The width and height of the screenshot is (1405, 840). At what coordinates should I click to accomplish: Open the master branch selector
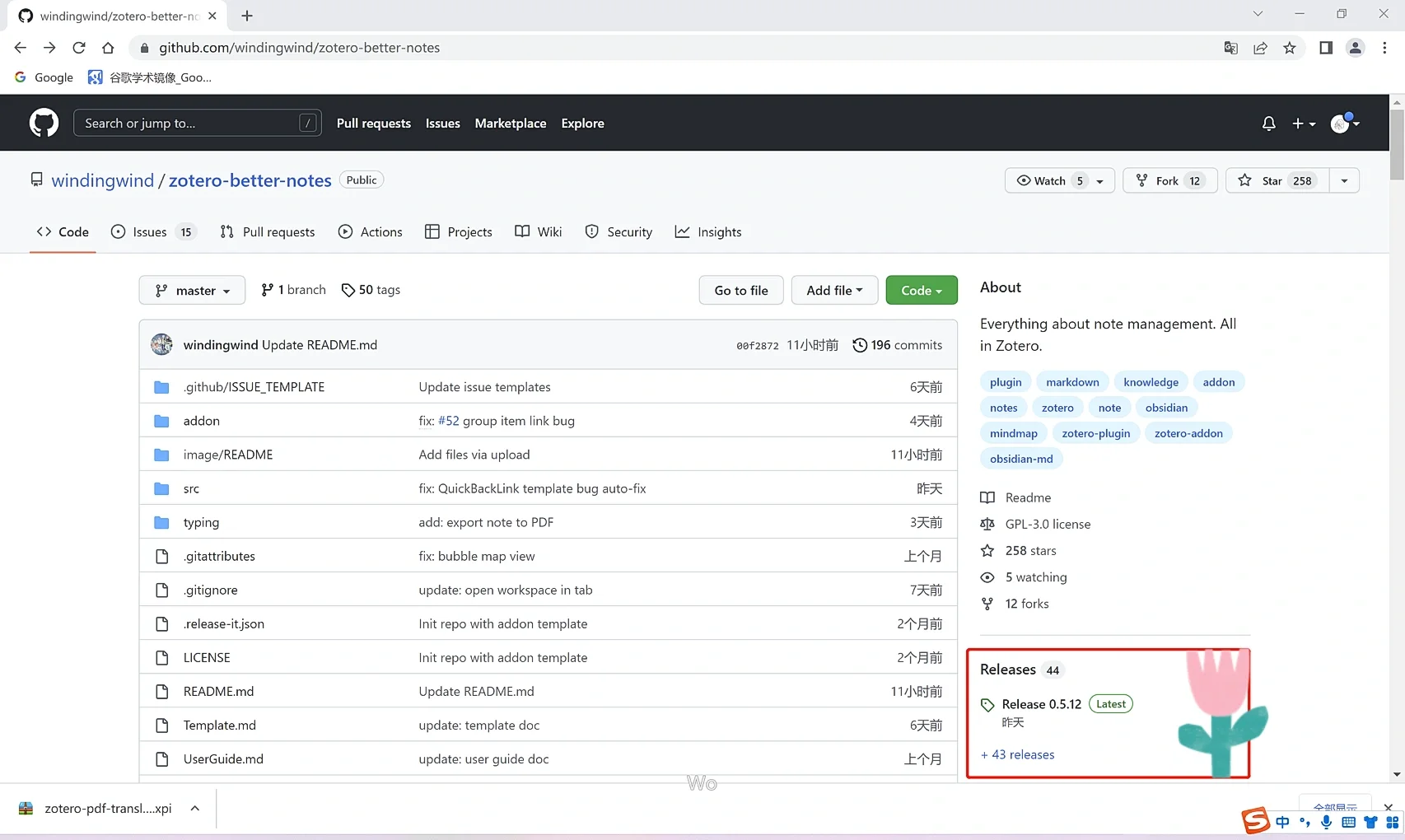tap(192, 290)
